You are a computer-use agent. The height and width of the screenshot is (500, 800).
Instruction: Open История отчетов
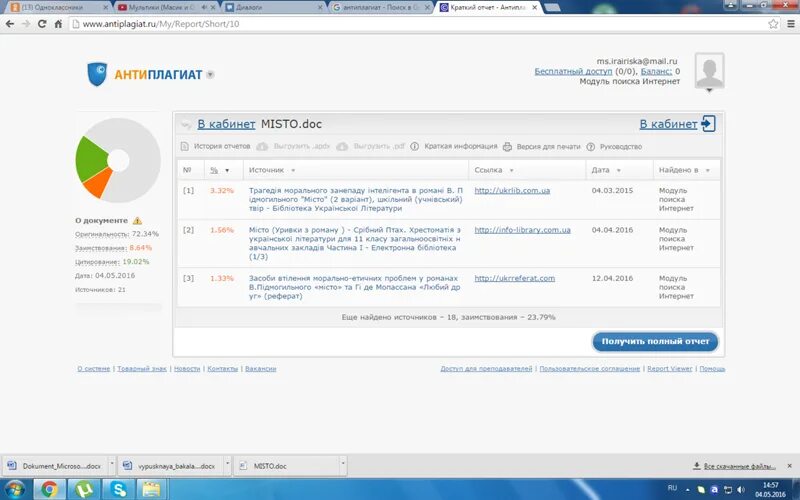coord(222,146)
